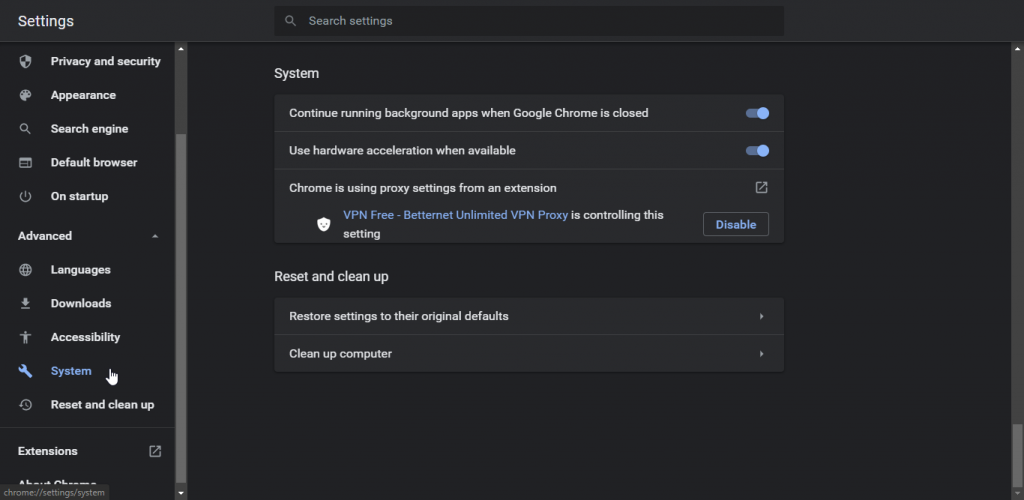Open VPN Free - Betternet extension link

click(x=455, y=215)
